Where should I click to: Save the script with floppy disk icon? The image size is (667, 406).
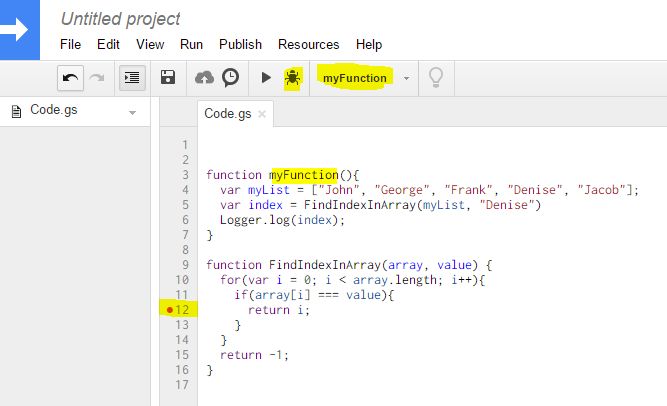point(168,77)
